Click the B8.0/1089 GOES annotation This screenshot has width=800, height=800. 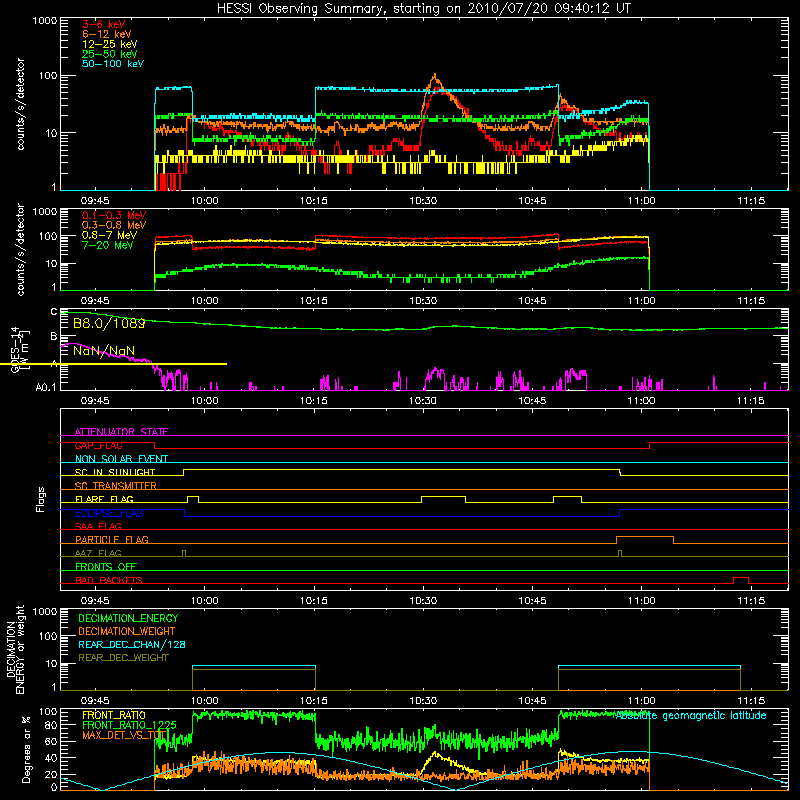tap(109, 323)
